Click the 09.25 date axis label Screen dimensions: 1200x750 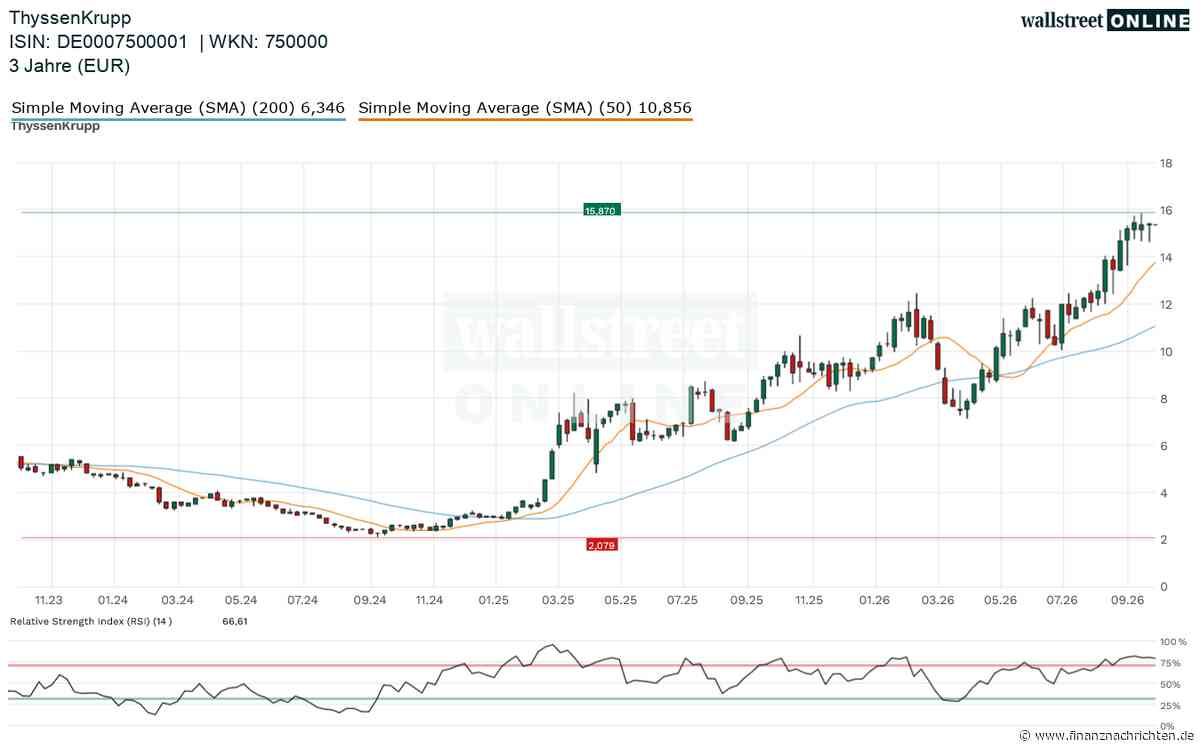tap(746, 600)
